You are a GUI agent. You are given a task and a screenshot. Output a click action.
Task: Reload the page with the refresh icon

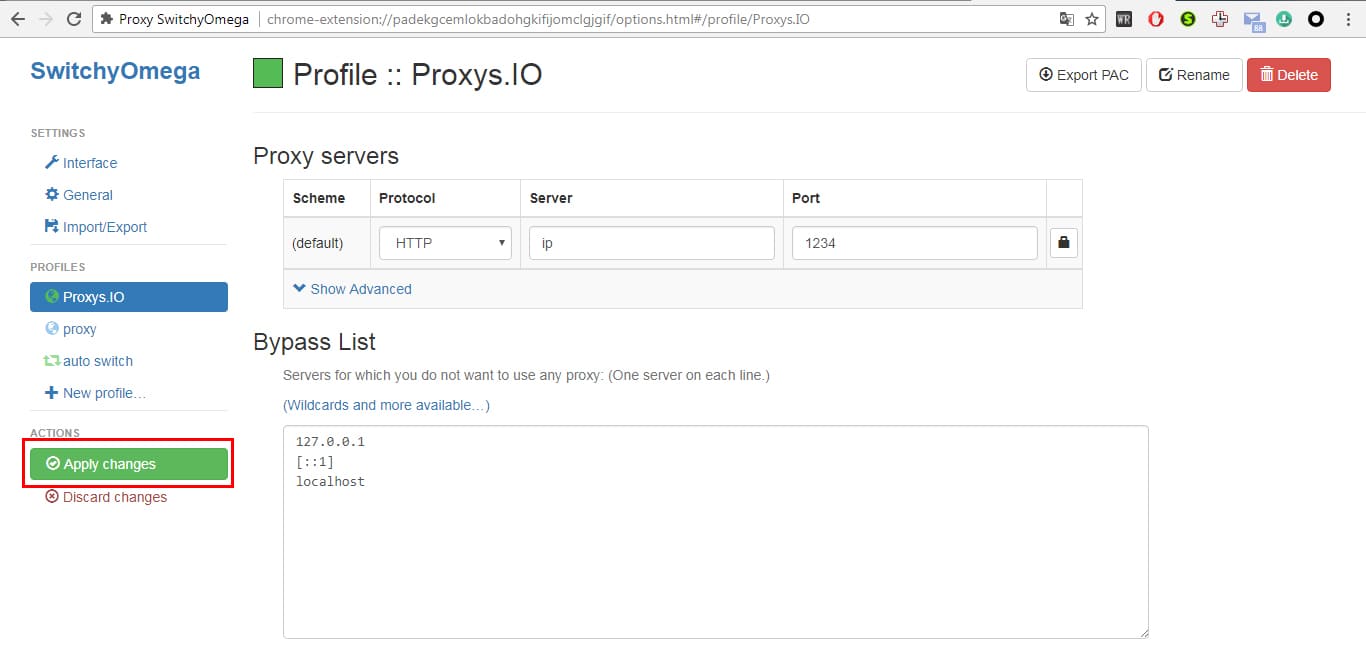(74, 19)
